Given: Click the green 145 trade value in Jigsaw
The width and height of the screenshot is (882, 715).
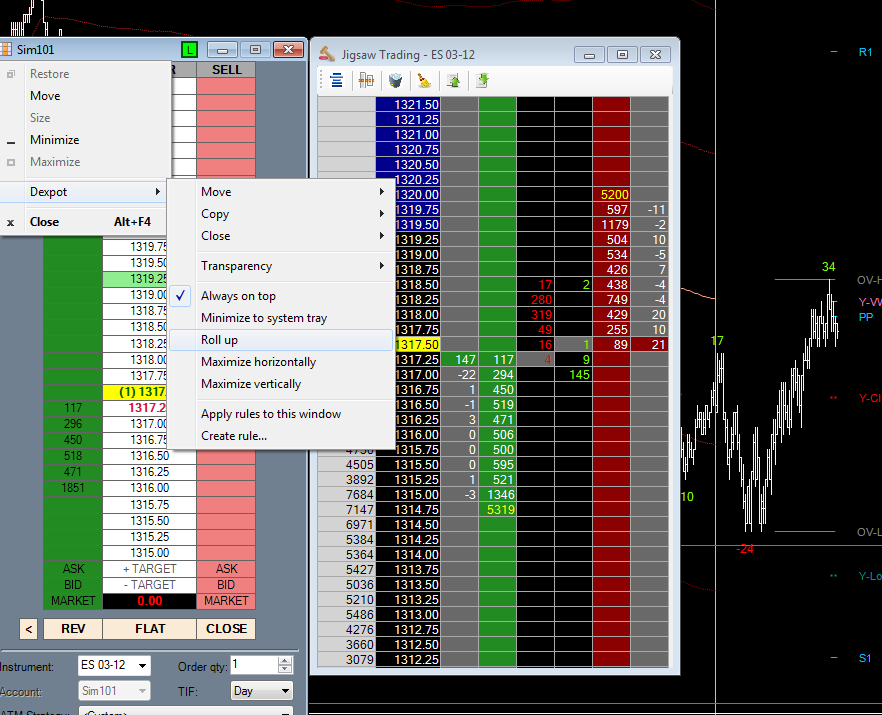Looking at the screenshot, I should [574, 375].
